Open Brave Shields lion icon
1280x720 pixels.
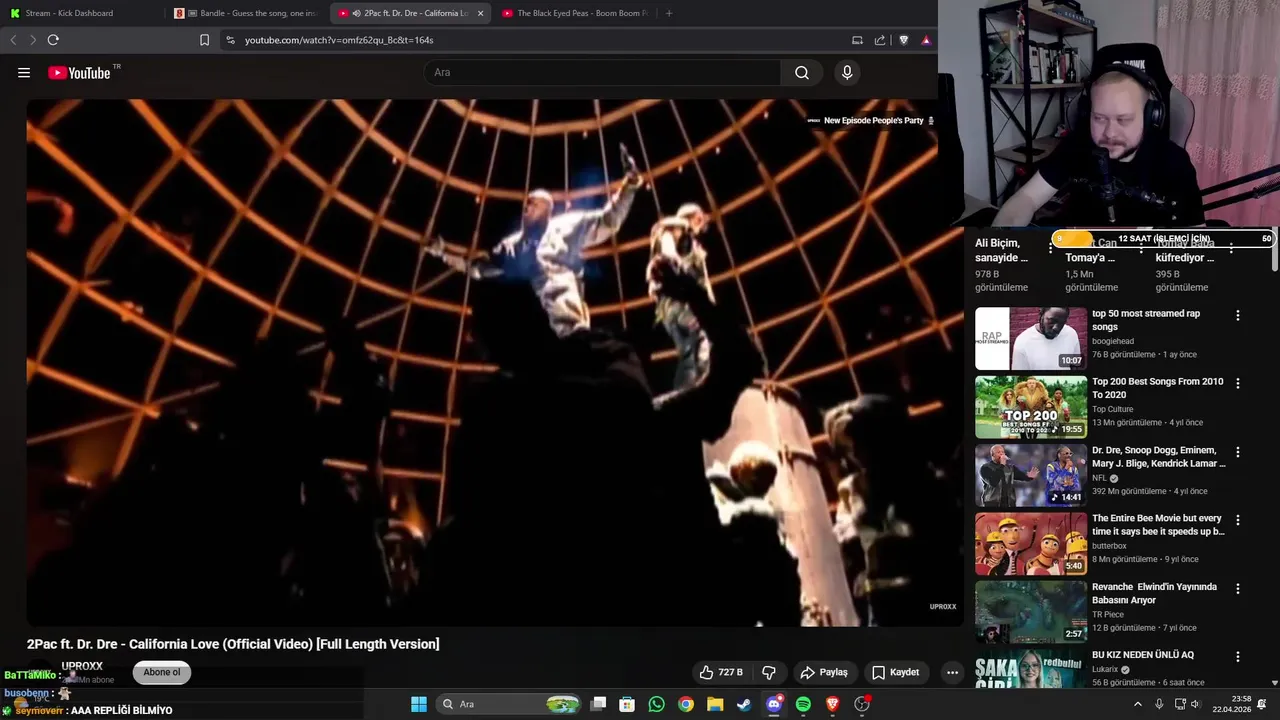[x=904, y=40]
